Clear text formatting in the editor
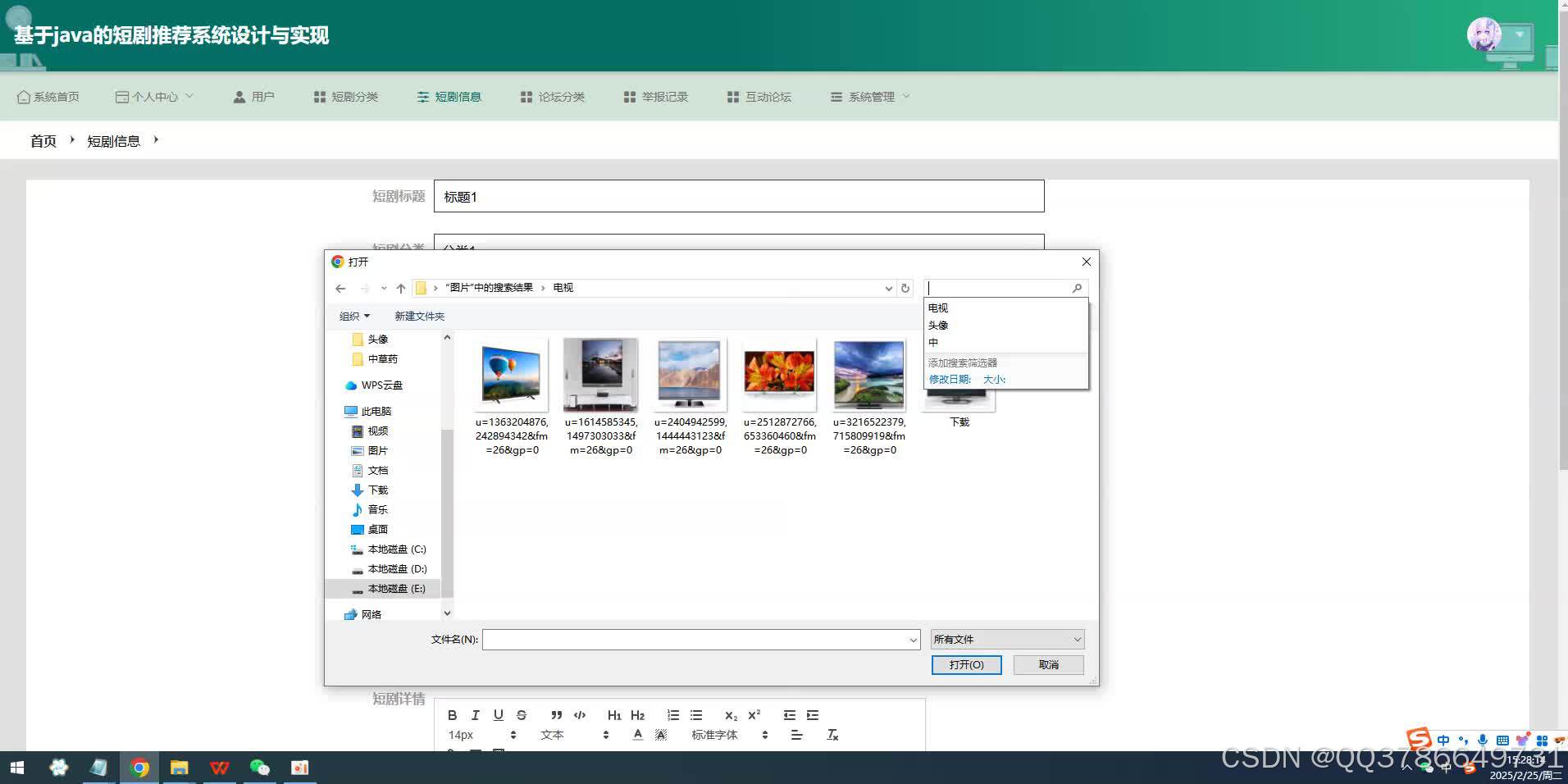Screen dimensions: 1568x784 coord(832,735)
